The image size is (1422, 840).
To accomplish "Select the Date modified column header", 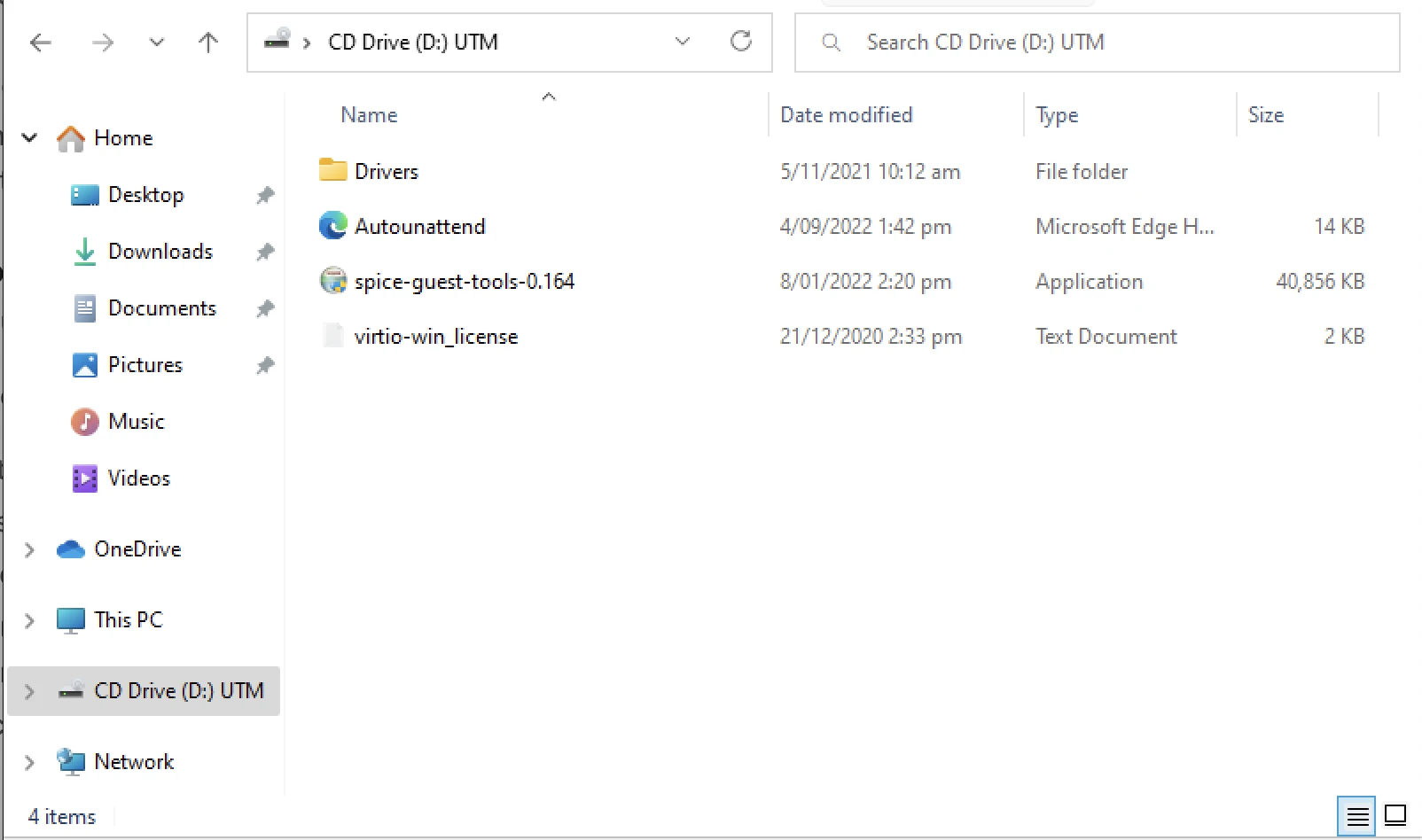I will (846, 114).
